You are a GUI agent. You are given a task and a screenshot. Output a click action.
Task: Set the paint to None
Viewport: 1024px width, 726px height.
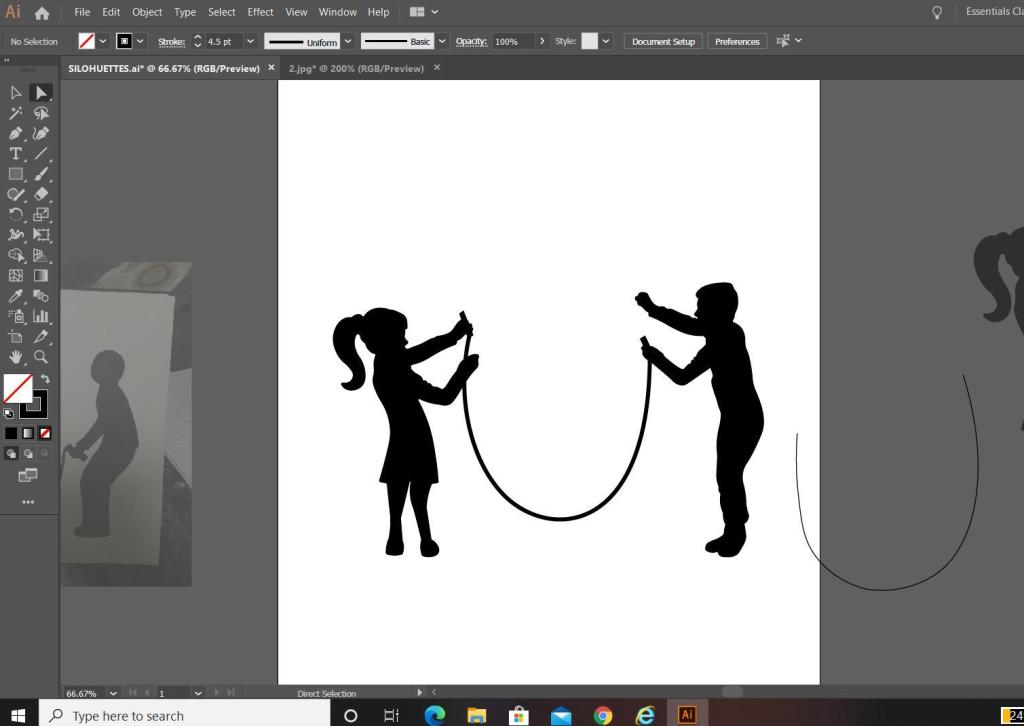(x=44, y=433)
